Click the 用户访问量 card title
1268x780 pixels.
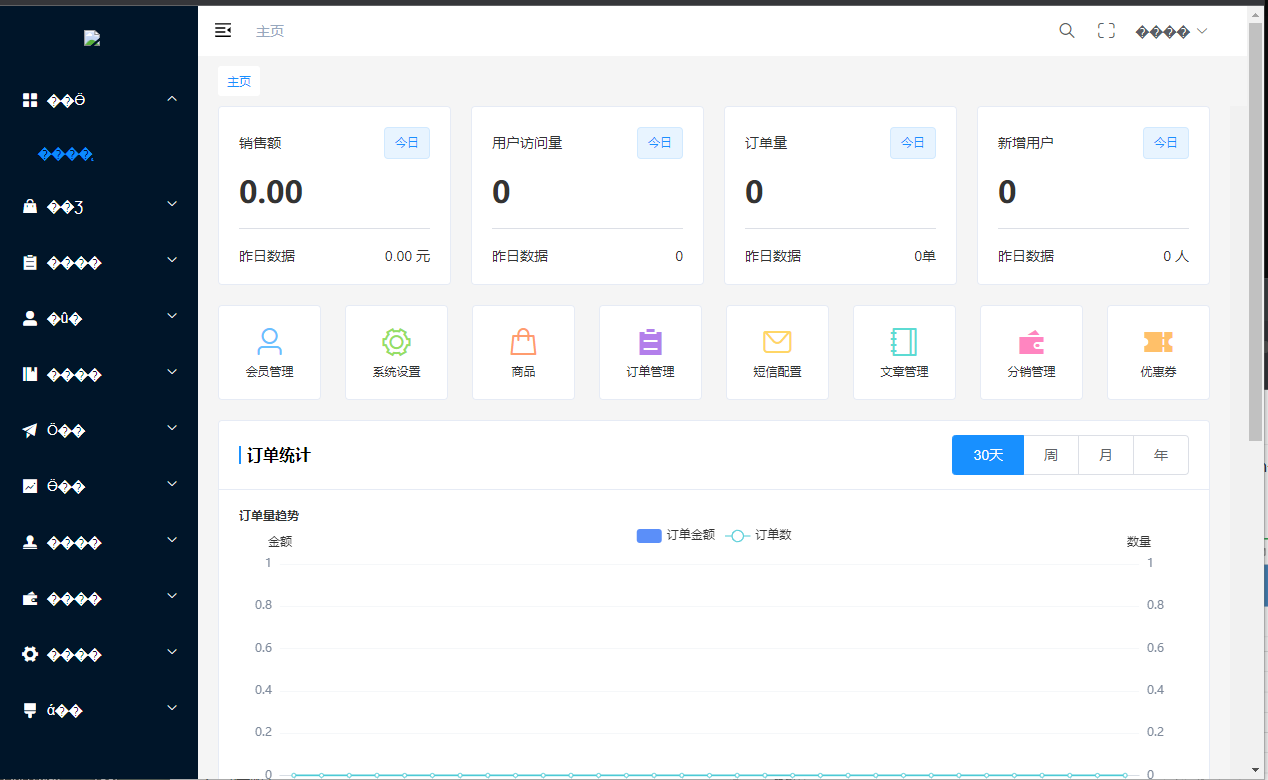[x=527, y=143]
